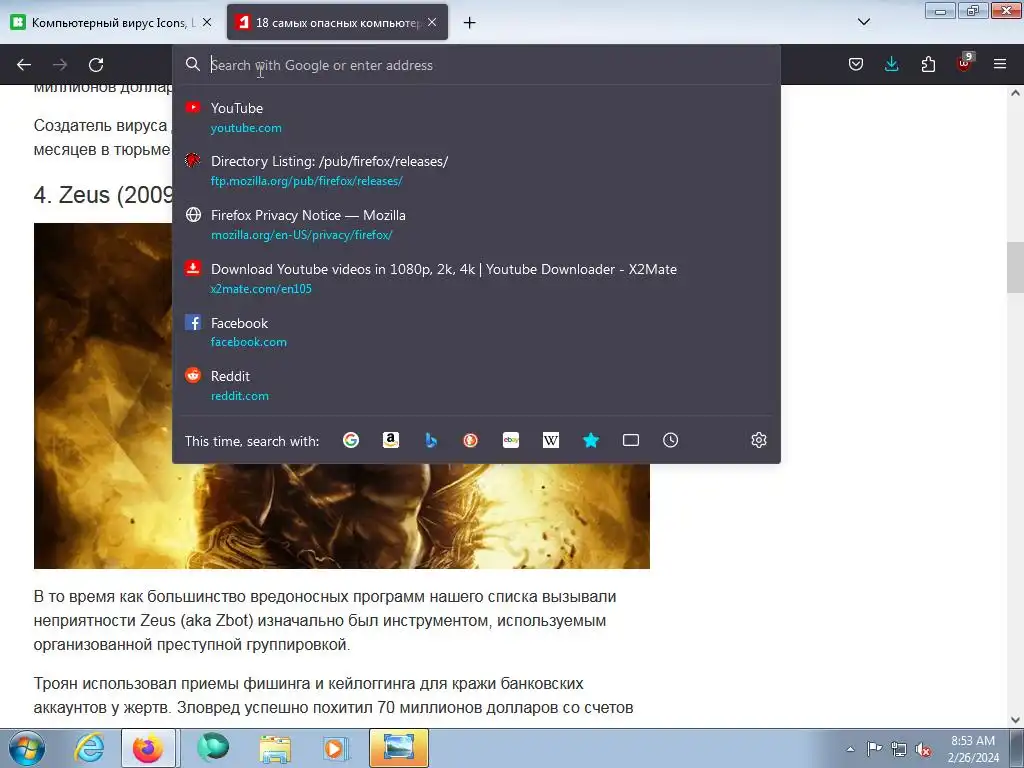The image size is (1024, 768).
Task: Search this time with Amazon
Action: pyautogui.click(x=391, y=440)
